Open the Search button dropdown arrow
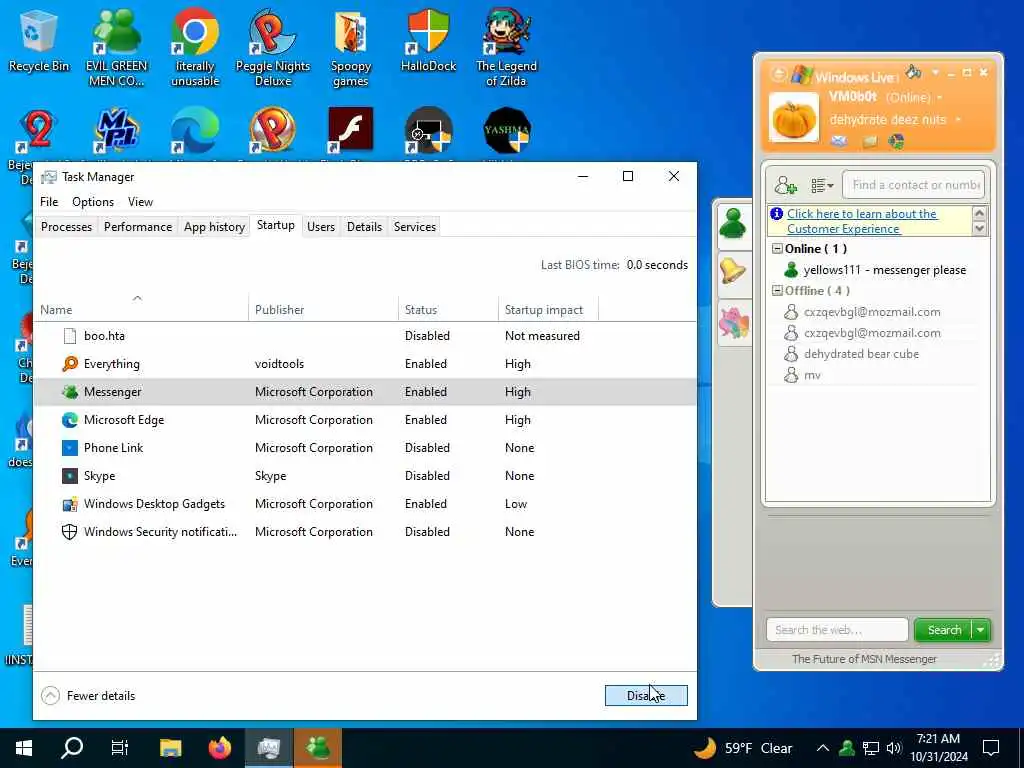Viewport: 1024px width, 768px height. coord(981,630)
